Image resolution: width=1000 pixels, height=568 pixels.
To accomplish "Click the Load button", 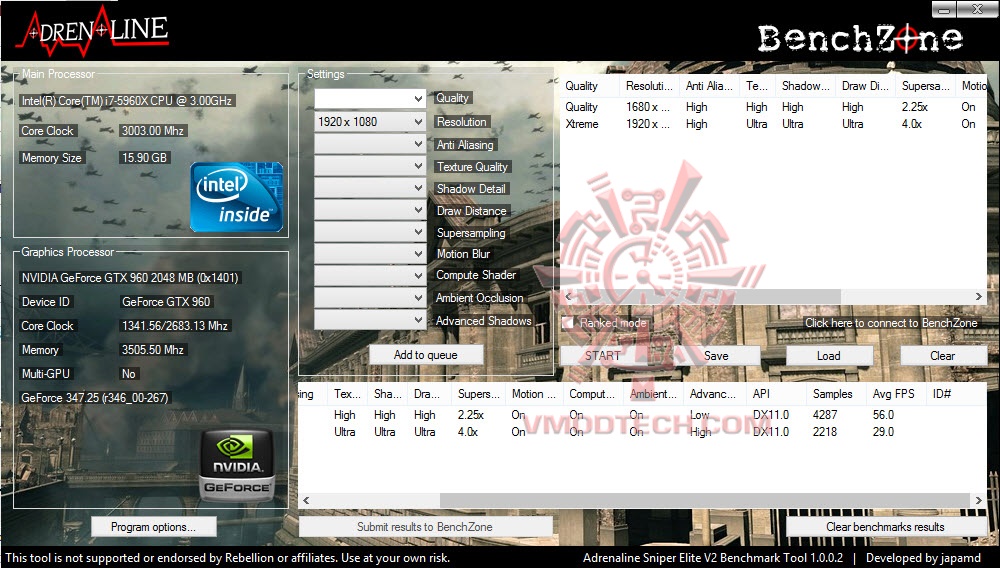I will (x=829, y=356).
